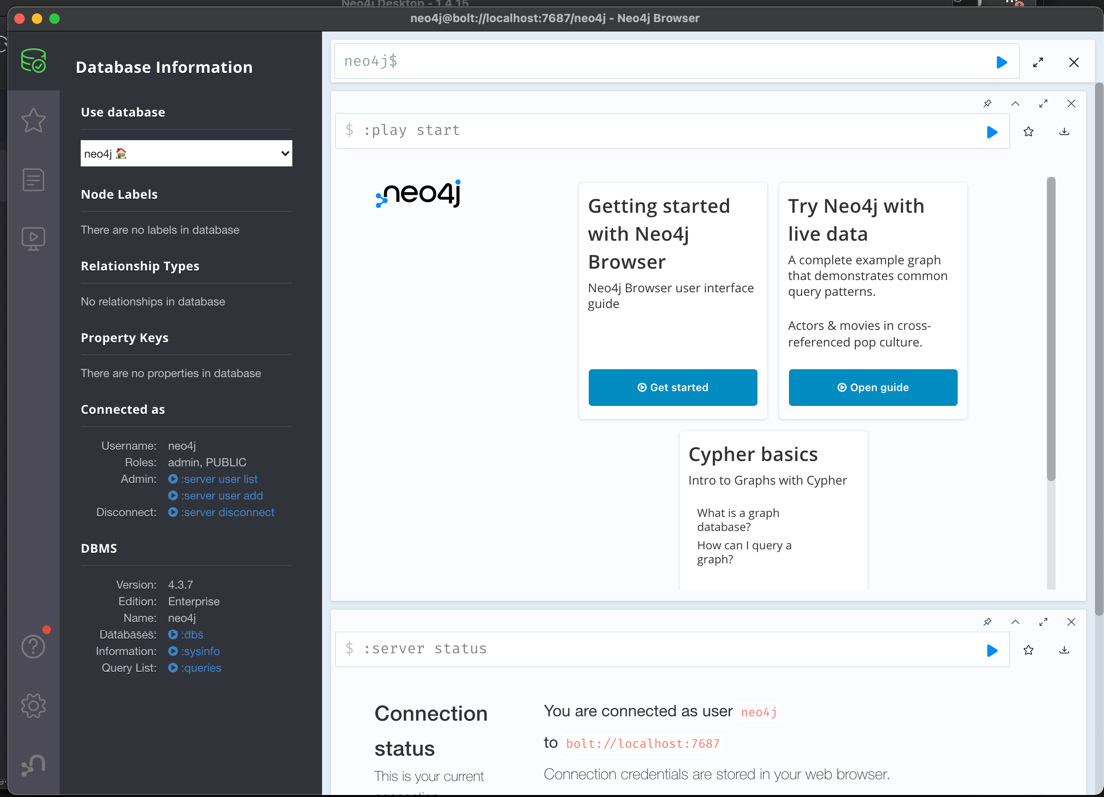The width and height of the screenshot is (1104, 797).
Task: Collapse the :play start frame
Action: point(1015,103)
